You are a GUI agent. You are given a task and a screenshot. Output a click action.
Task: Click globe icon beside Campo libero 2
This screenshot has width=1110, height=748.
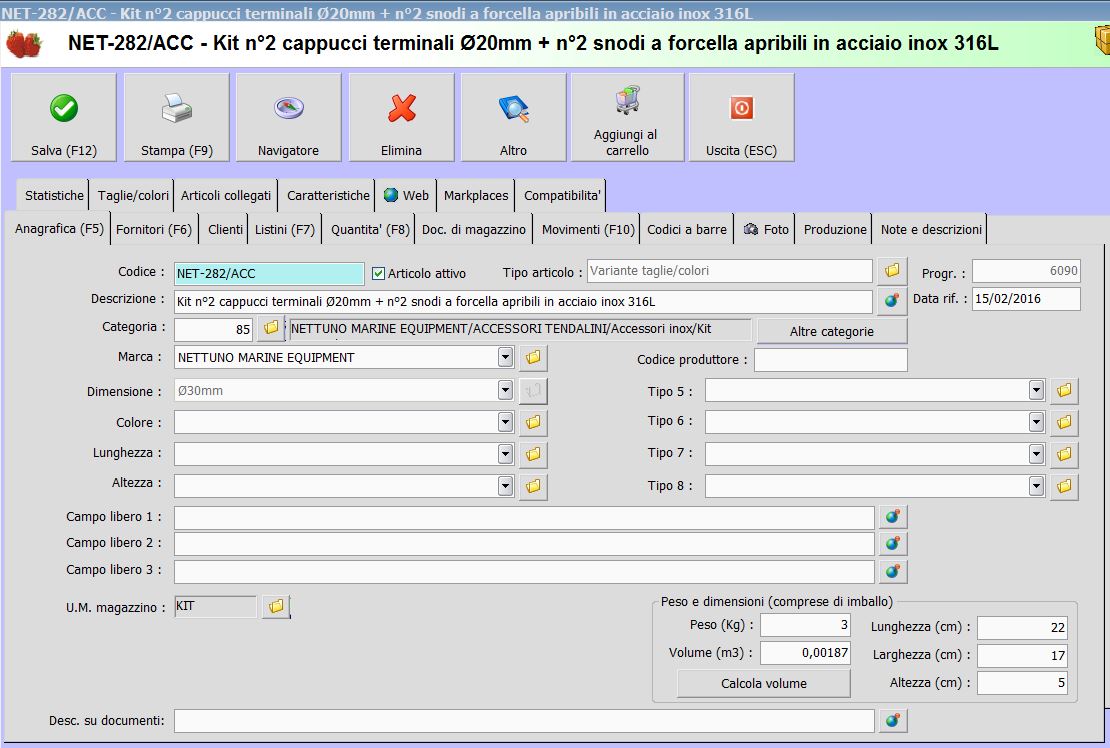(893, 543)
